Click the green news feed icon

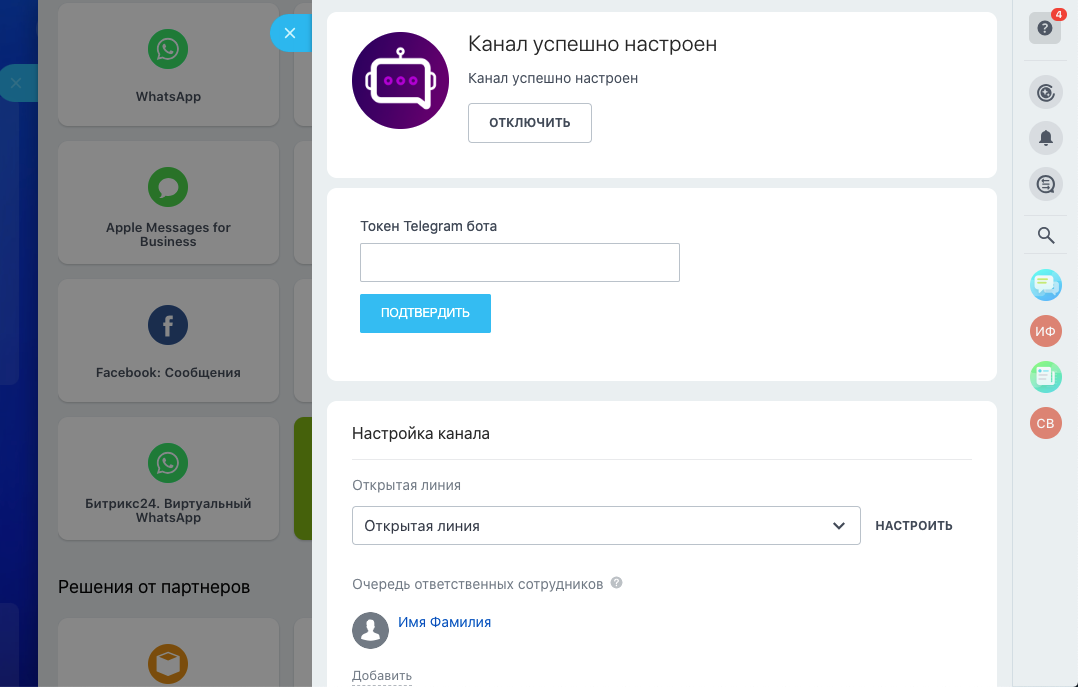1046,377
